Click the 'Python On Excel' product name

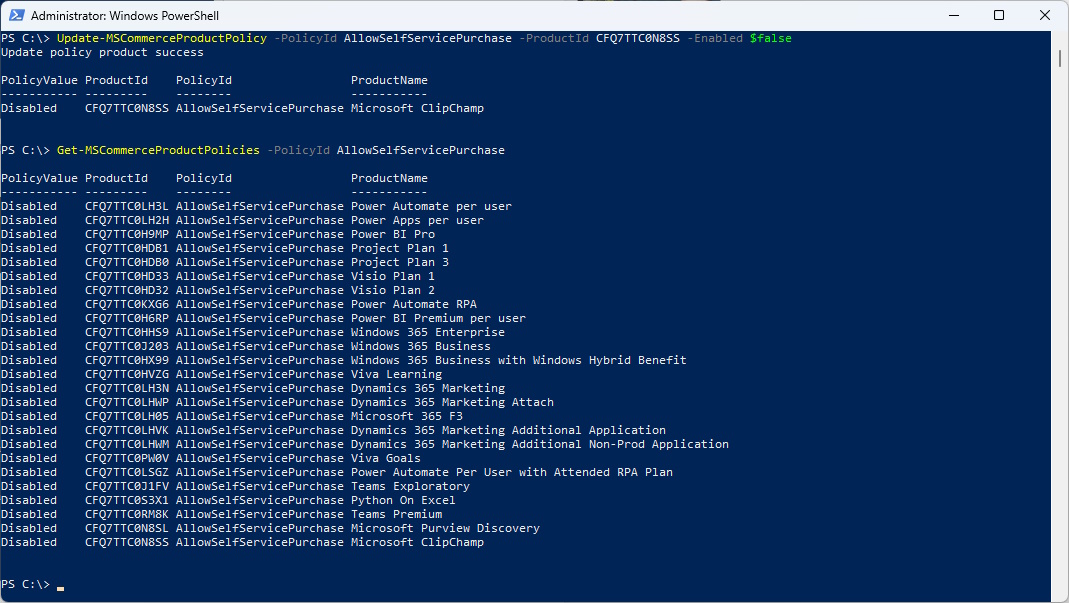pos(403,500)
